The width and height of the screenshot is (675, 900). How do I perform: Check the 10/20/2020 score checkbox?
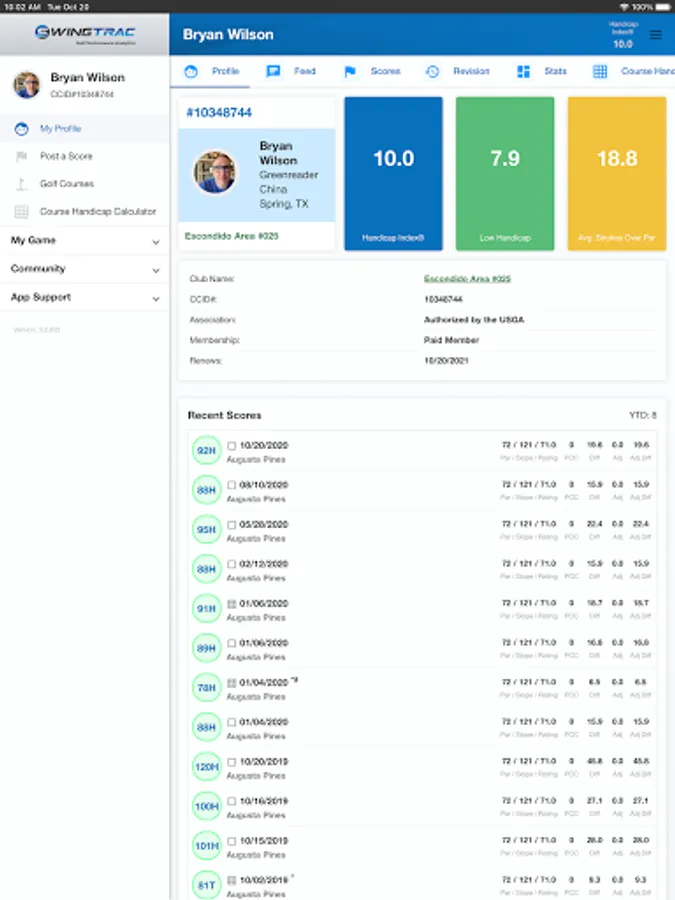click(x=232, y=446)
